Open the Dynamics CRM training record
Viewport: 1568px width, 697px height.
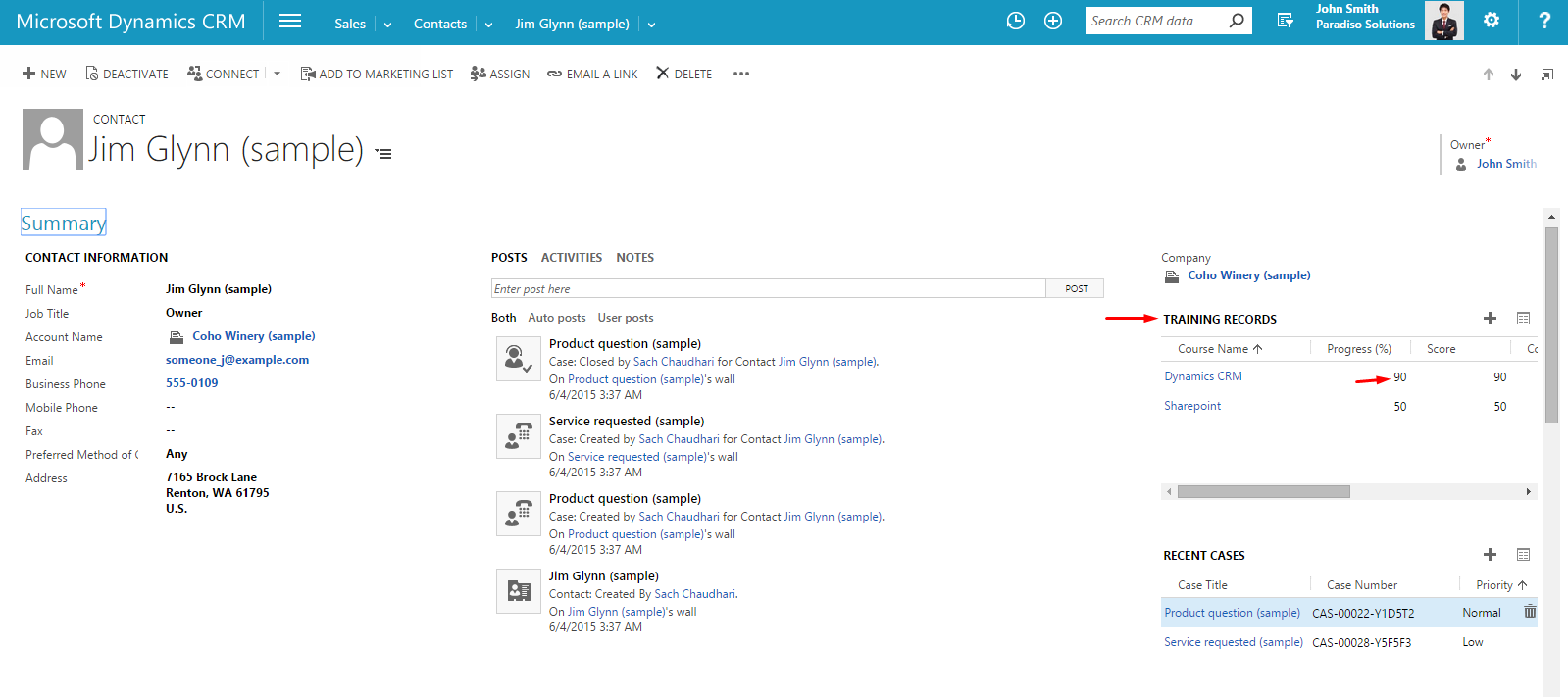(1202, 376)
